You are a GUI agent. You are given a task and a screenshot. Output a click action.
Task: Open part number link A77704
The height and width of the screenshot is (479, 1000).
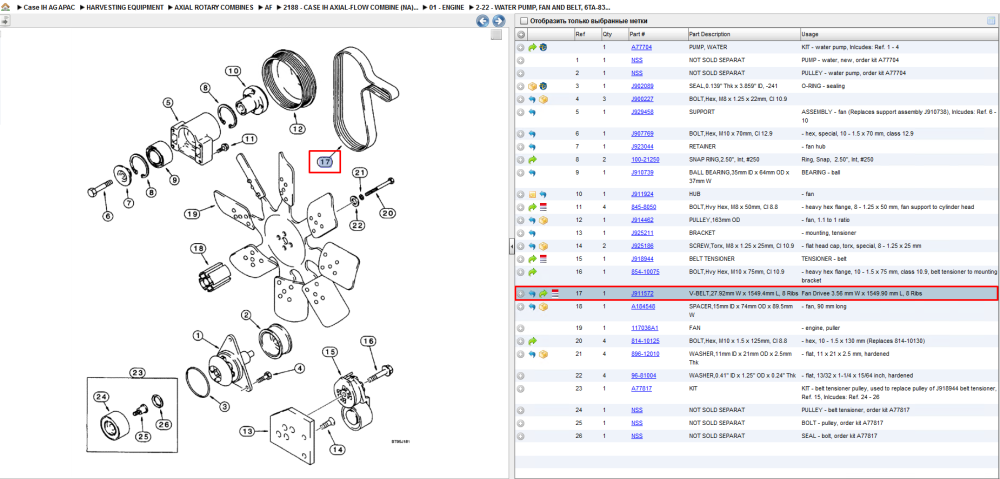tap(641, 47)
